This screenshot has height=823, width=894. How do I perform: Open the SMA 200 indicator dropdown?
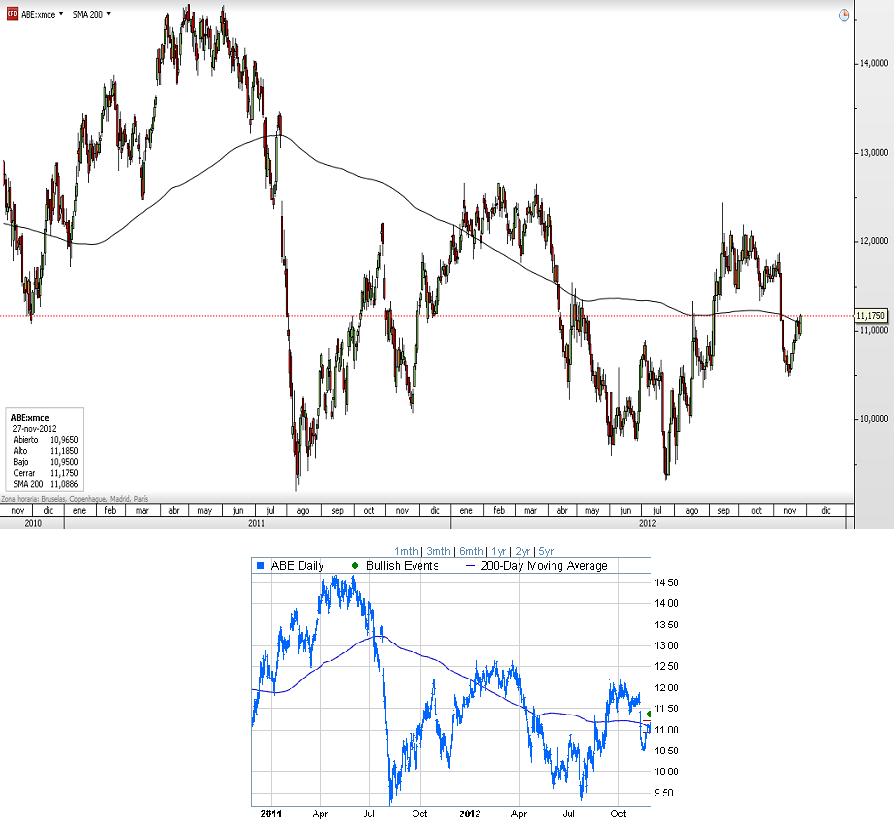tap(91, 15)
